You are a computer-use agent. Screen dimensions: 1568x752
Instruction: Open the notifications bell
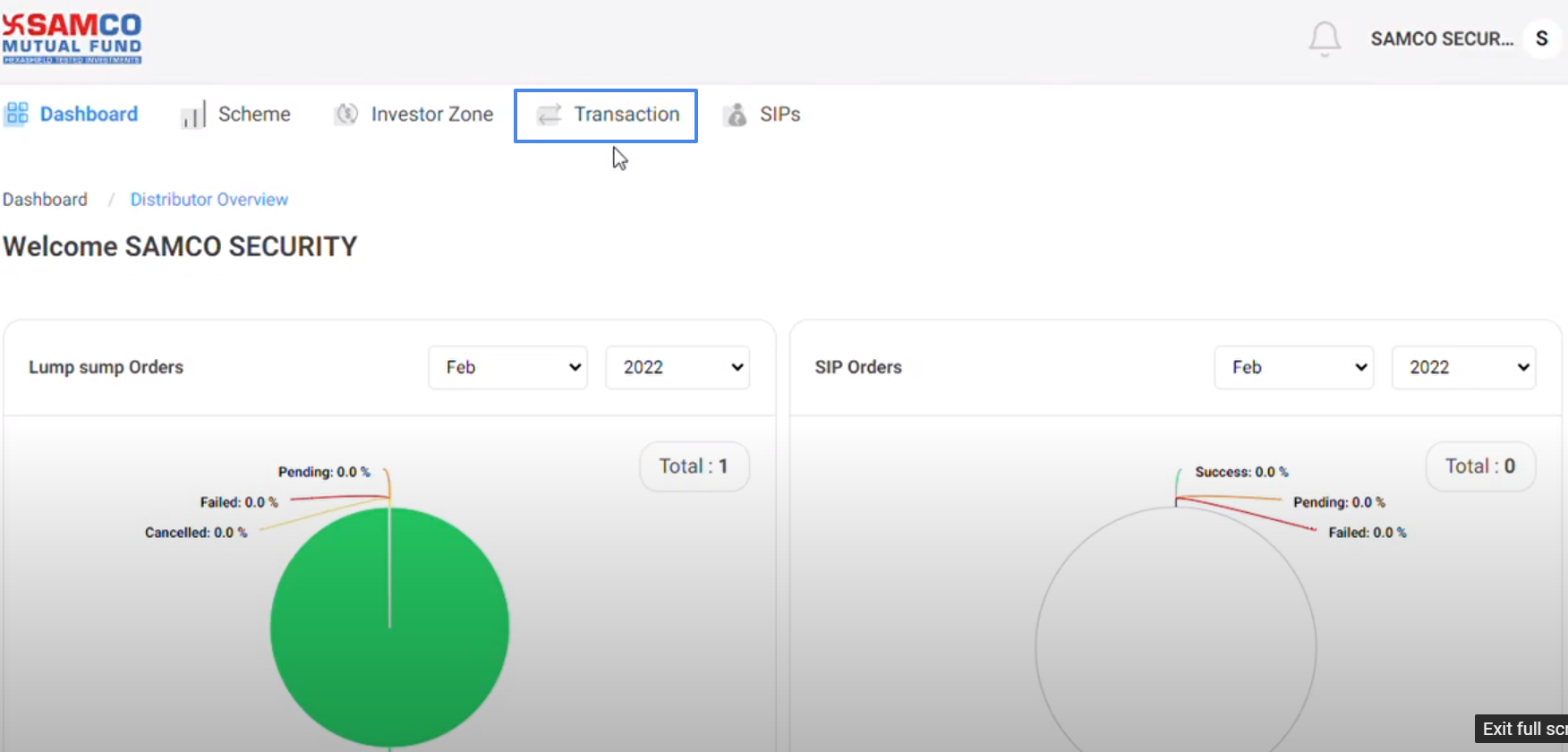1325,39
